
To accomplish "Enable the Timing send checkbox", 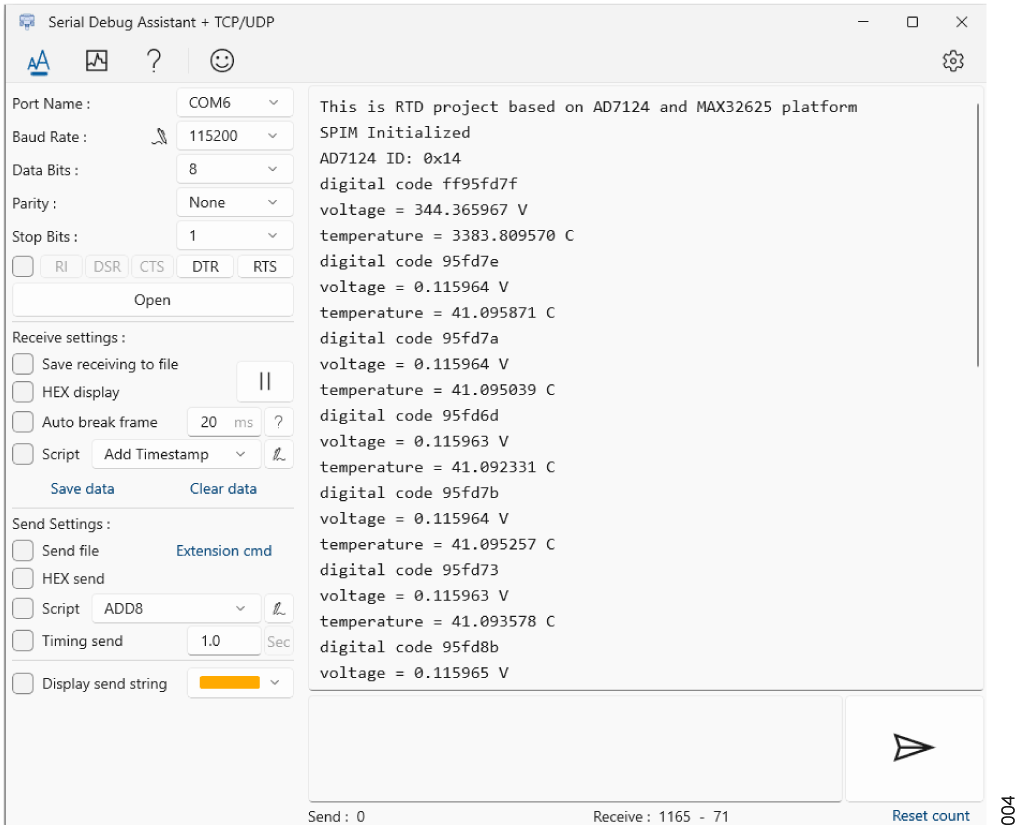I will coord(23,641).
